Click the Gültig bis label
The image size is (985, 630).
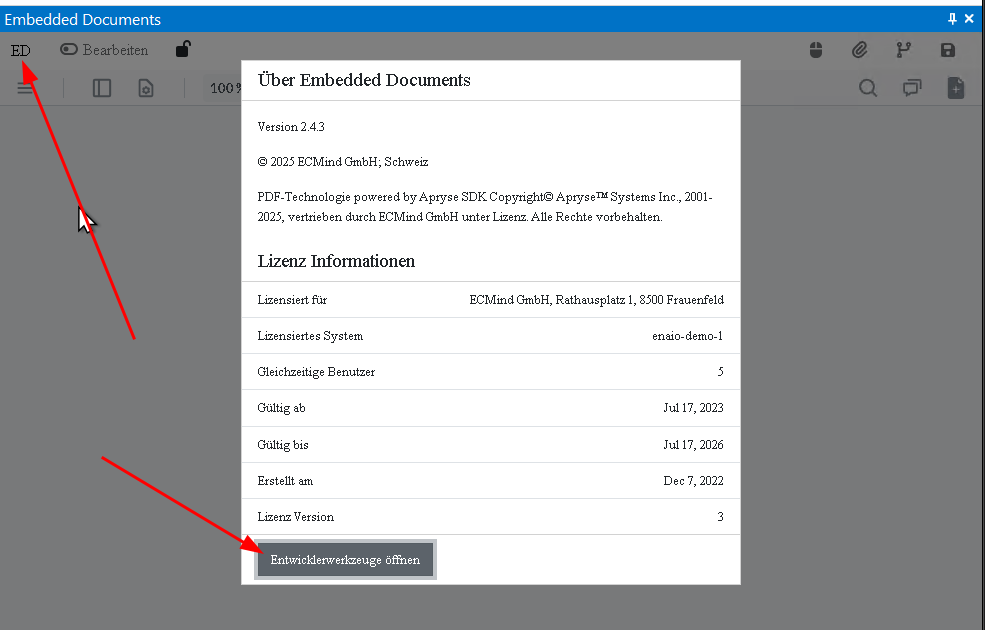point(283,445)
